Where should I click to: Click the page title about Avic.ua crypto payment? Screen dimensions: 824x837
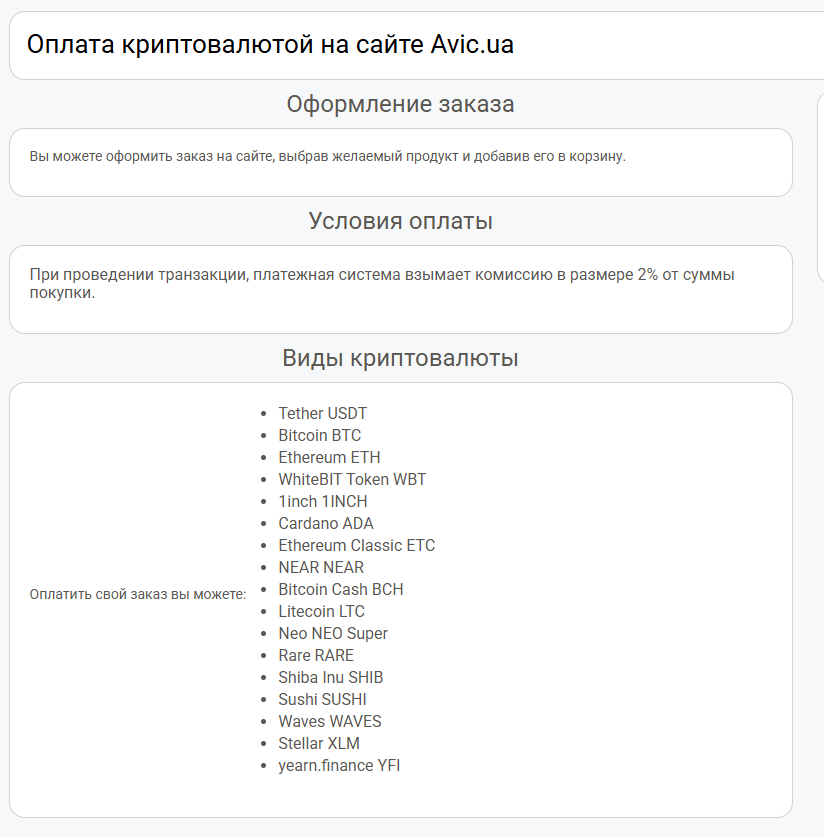(x=270, y=45)
